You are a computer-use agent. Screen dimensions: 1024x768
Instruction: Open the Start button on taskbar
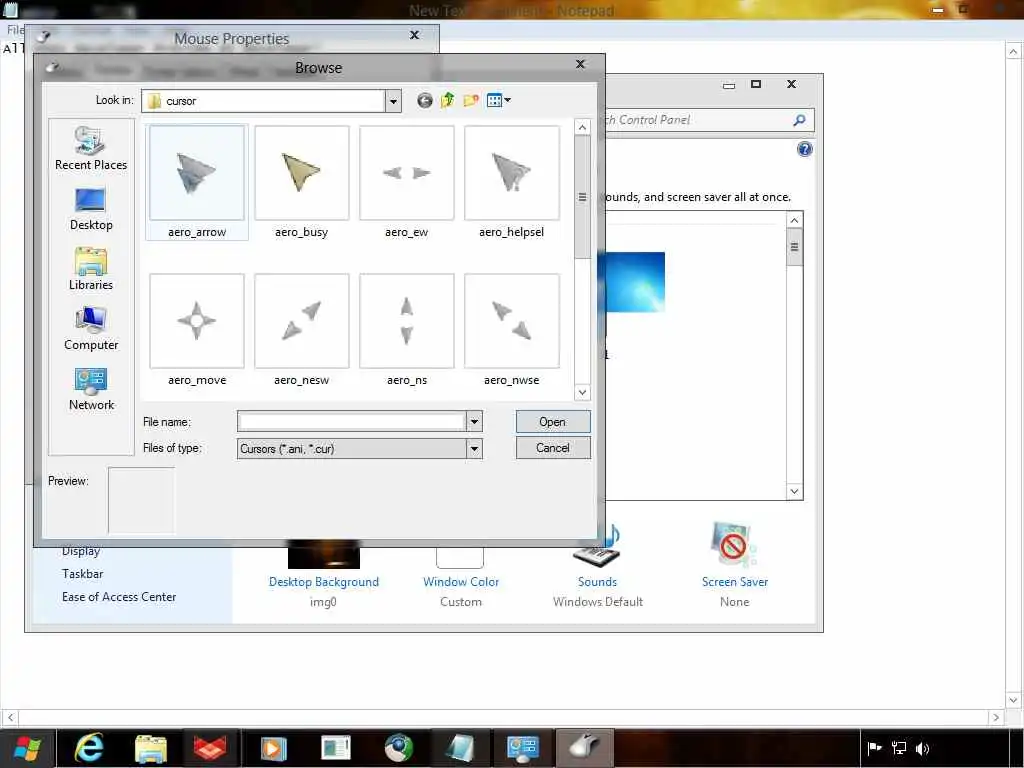coord(27,748)
